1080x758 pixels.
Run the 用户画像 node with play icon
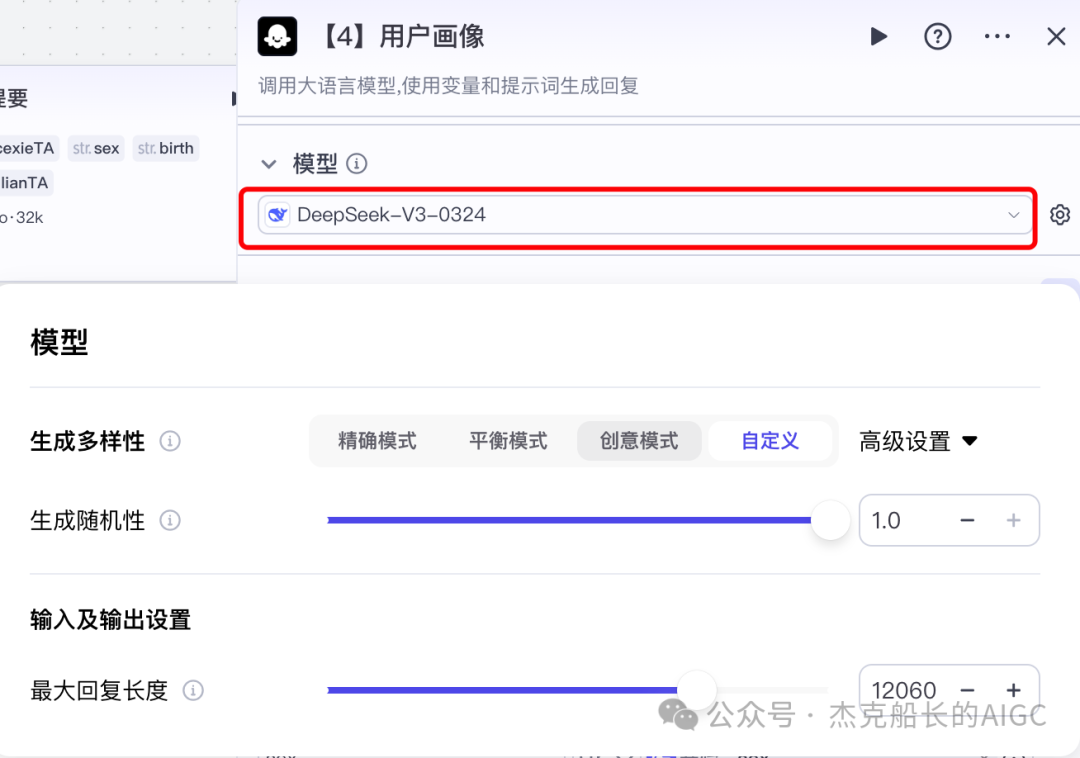pyautogui.click(x=878, y=36)
